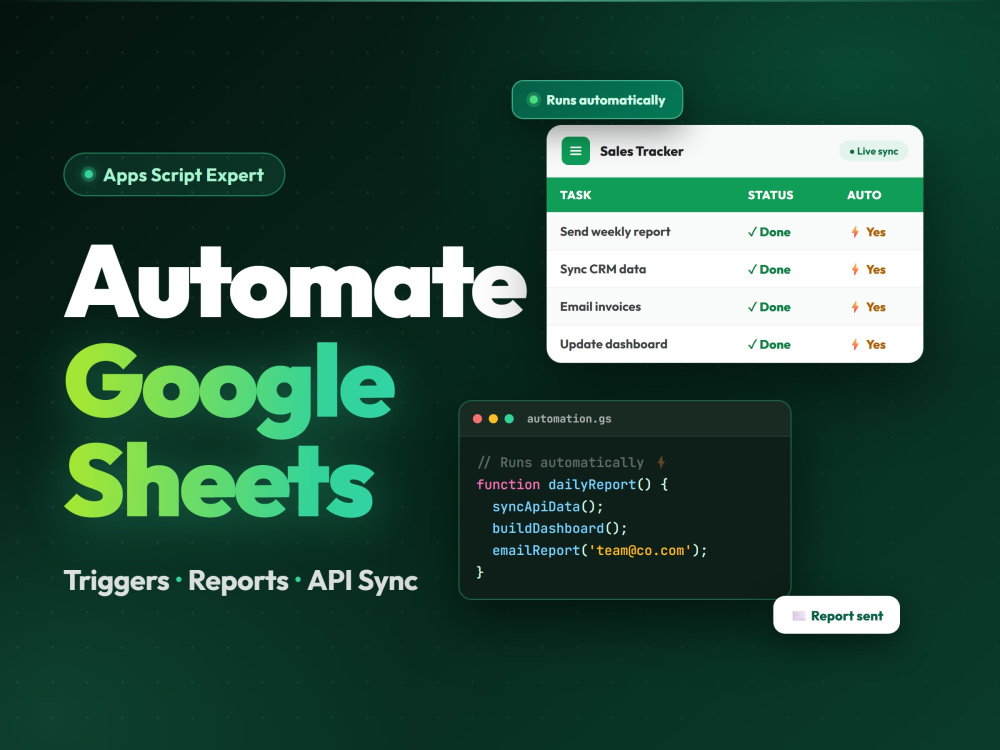
Task: Click the Reports tagline word
Action: pos(239,581)
